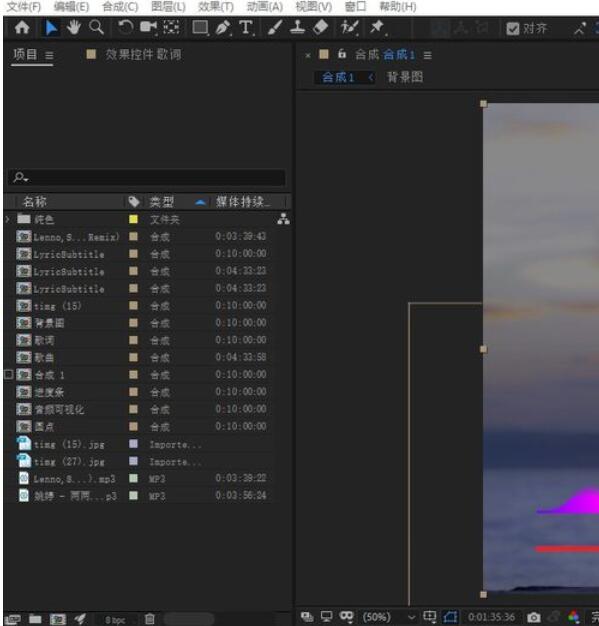This screenshot has height=626, width=599.
Task: Open the 图层(L) menu
Action: 168,6
